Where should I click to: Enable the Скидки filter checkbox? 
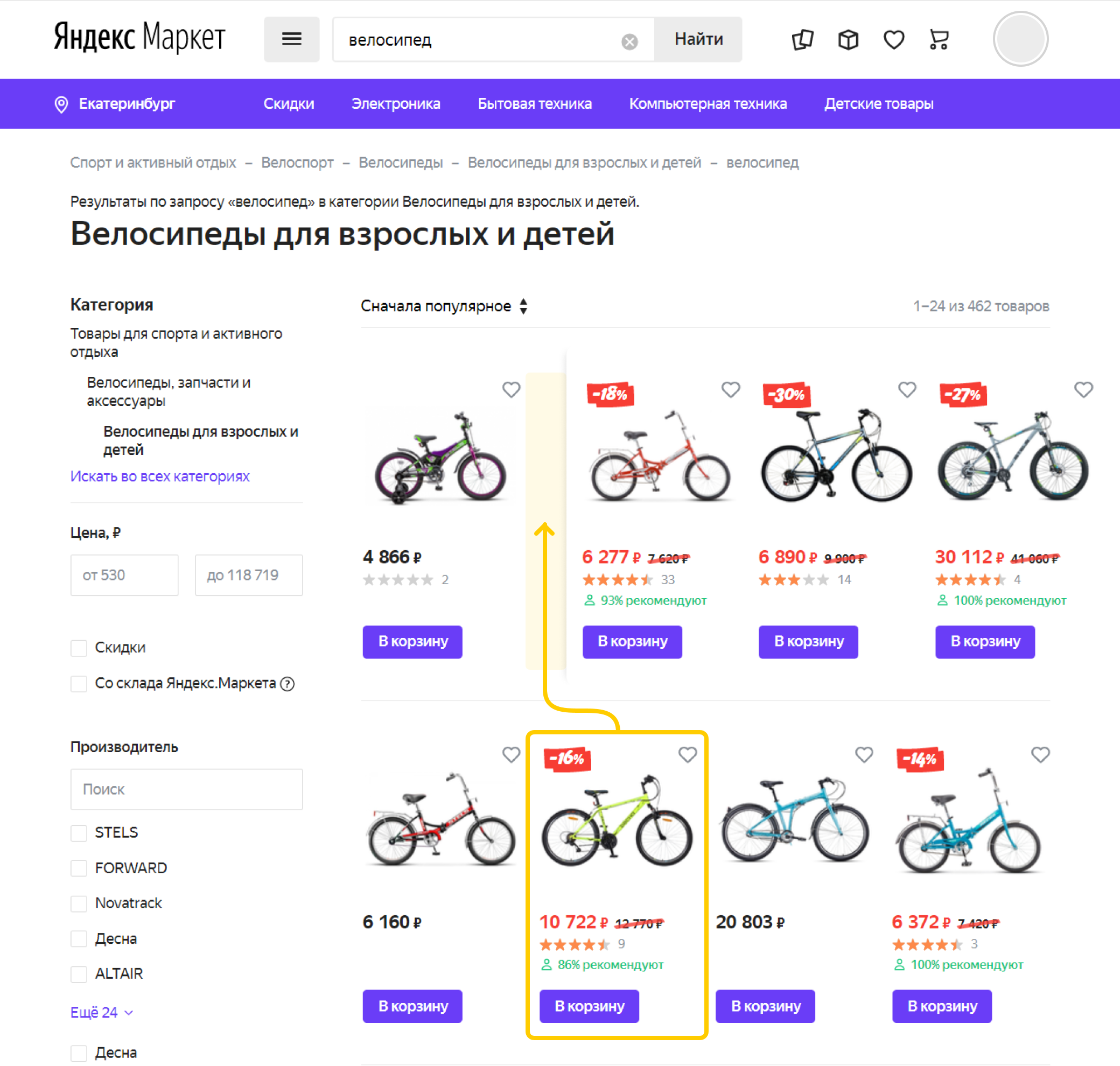click(x=79, y=648)
